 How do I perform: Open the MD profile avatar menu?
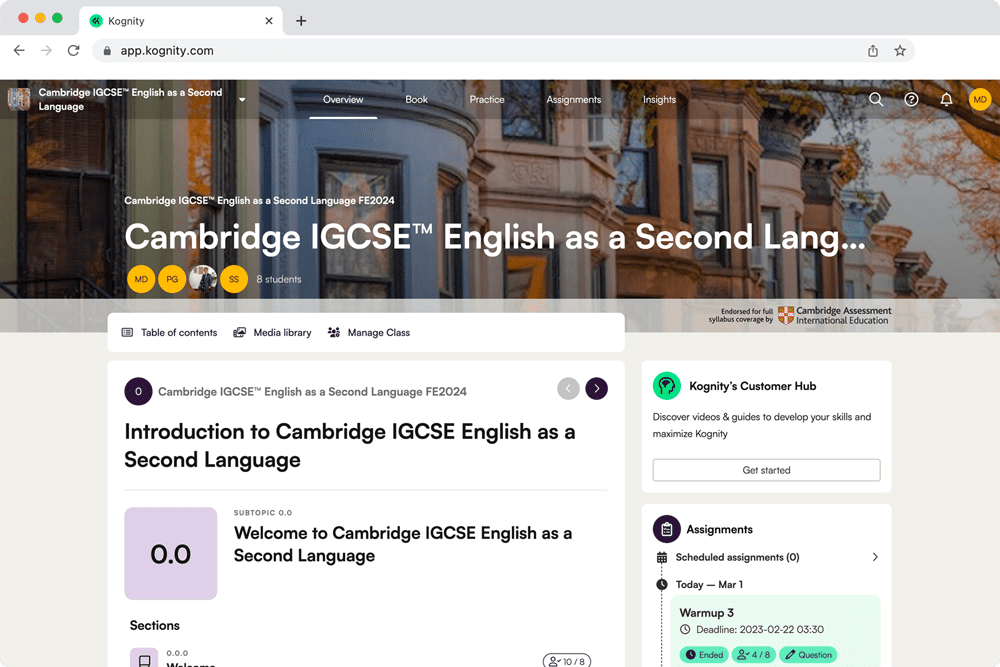(980, 99)
